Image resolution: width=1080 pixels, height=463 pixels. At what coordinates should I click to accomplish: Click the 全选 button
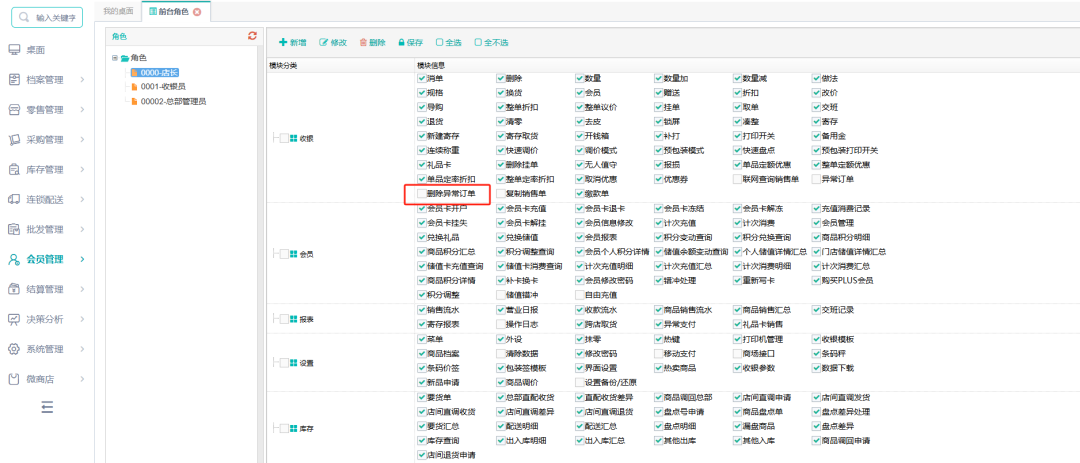click(x=448, y=43)
